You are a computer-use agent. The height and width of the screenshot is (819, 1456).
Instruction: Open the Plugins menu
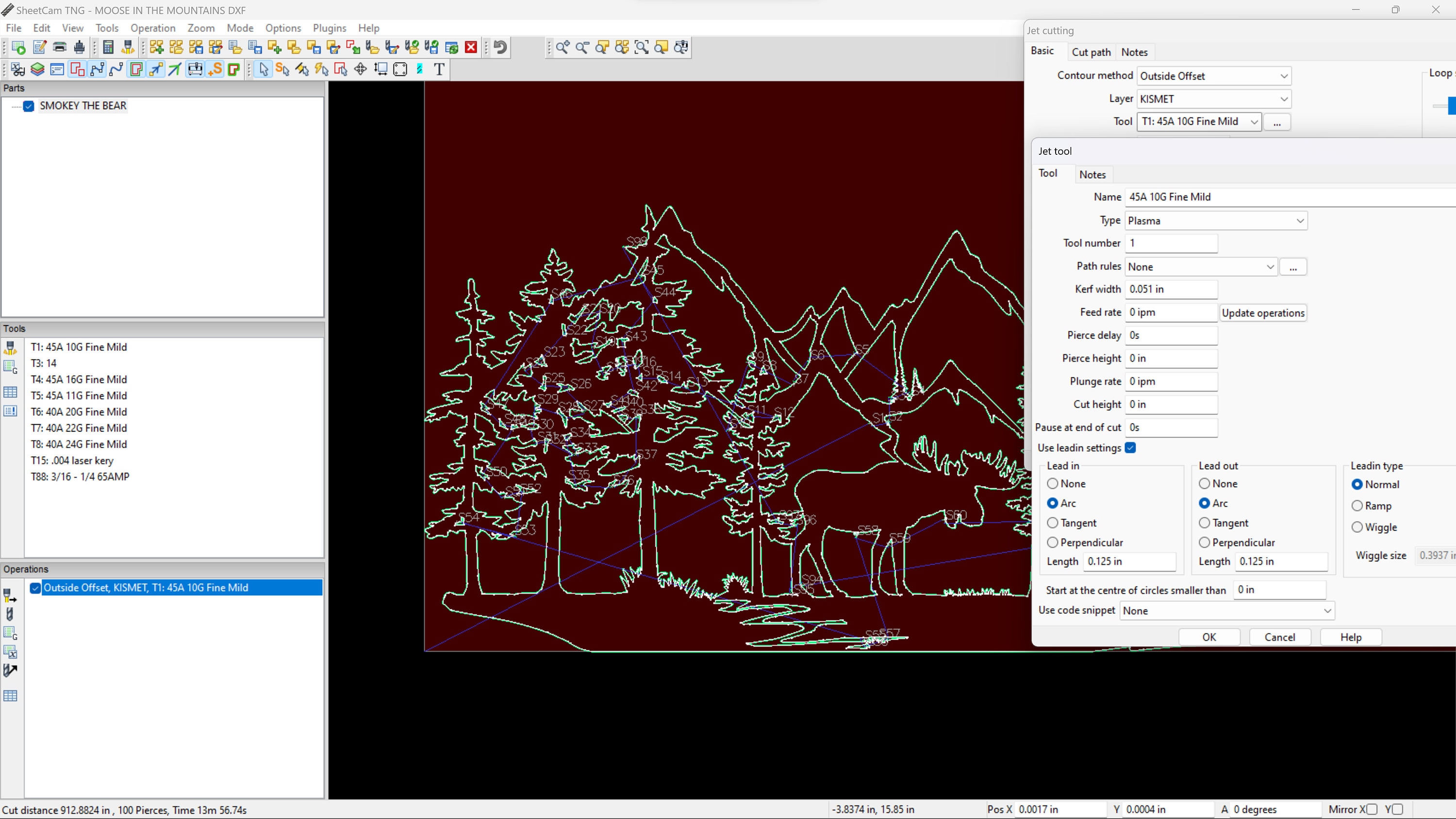(330, 28)
